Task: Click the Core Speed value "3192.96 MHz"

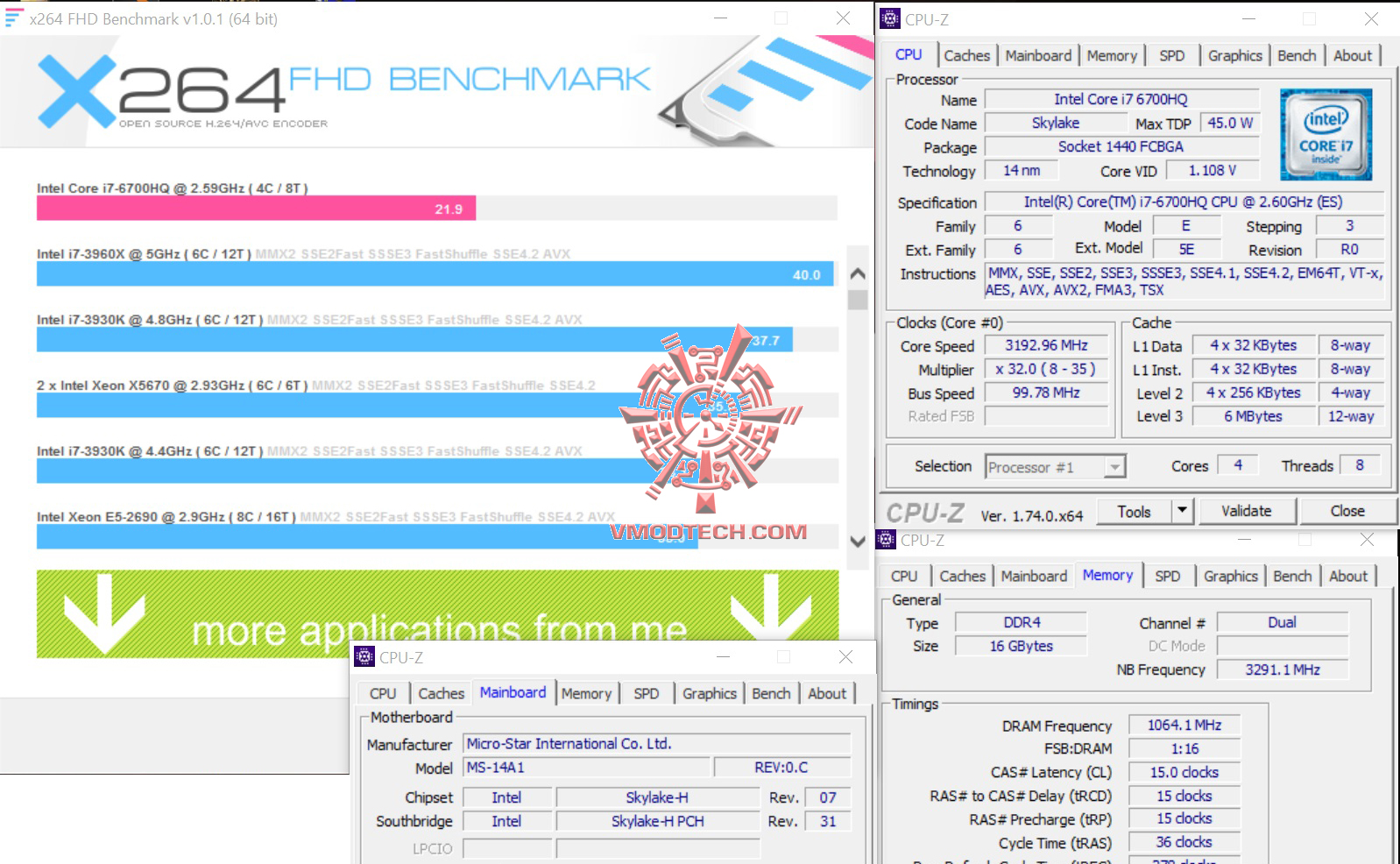Action: 1046,346
